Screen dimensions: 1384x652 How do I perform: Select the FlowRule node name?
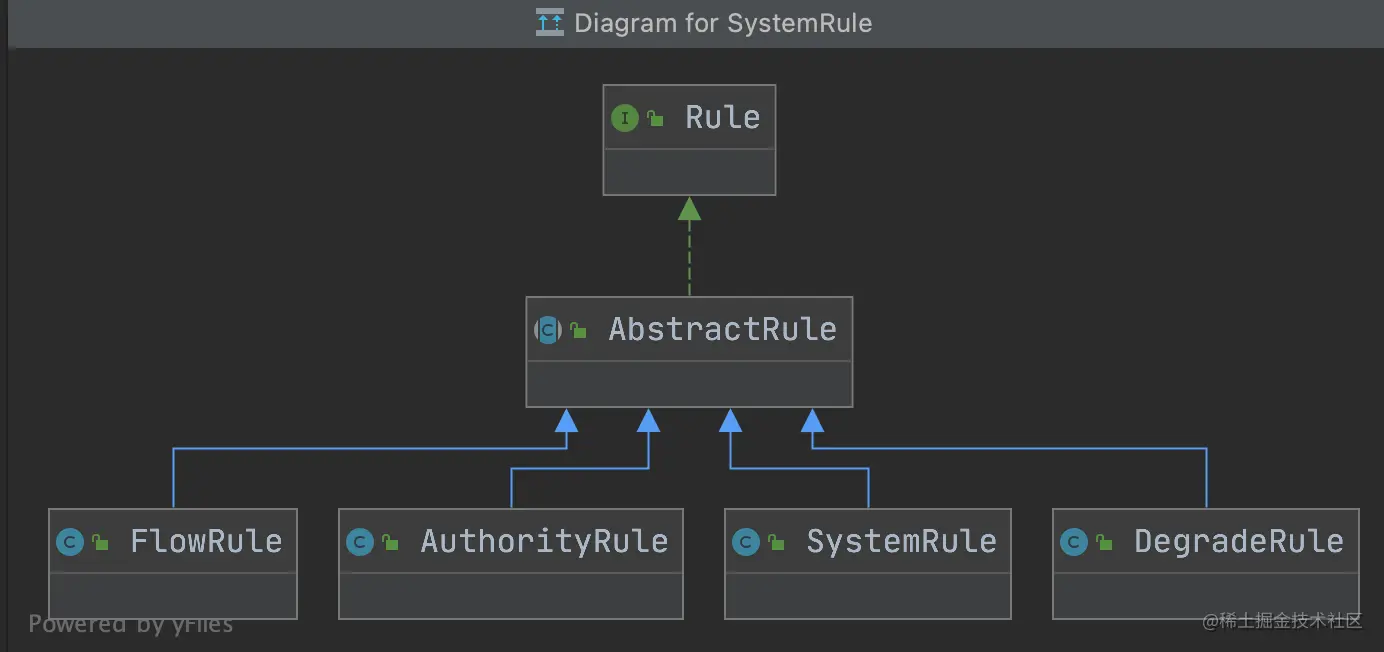[206, 542]
